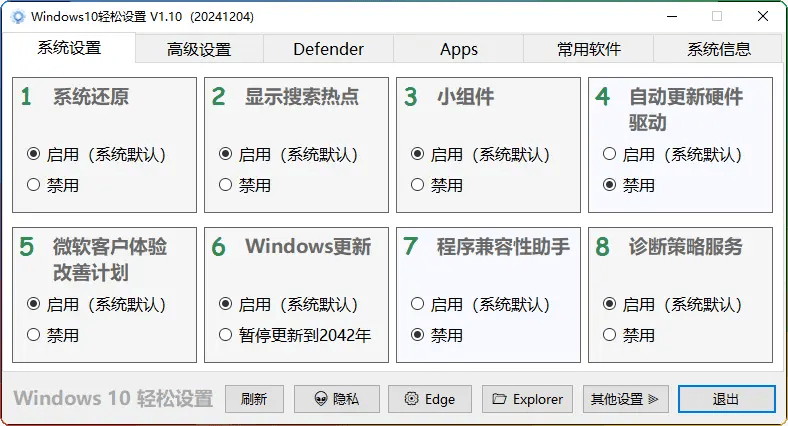Open Edge settings via gear button
This screenshot has width=788, height=426.
point(430,399)
